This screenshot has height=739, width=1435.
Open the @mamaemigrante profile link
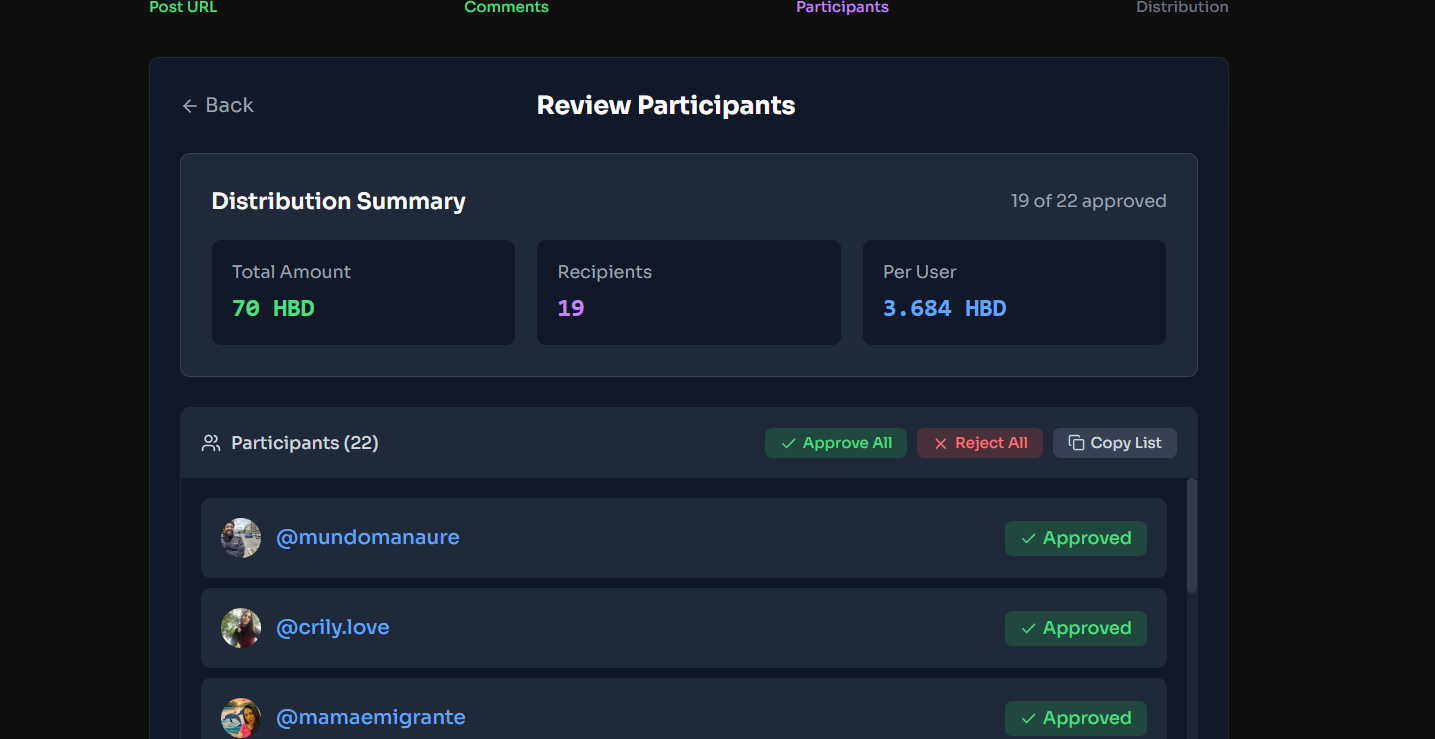tap(371, 718)
